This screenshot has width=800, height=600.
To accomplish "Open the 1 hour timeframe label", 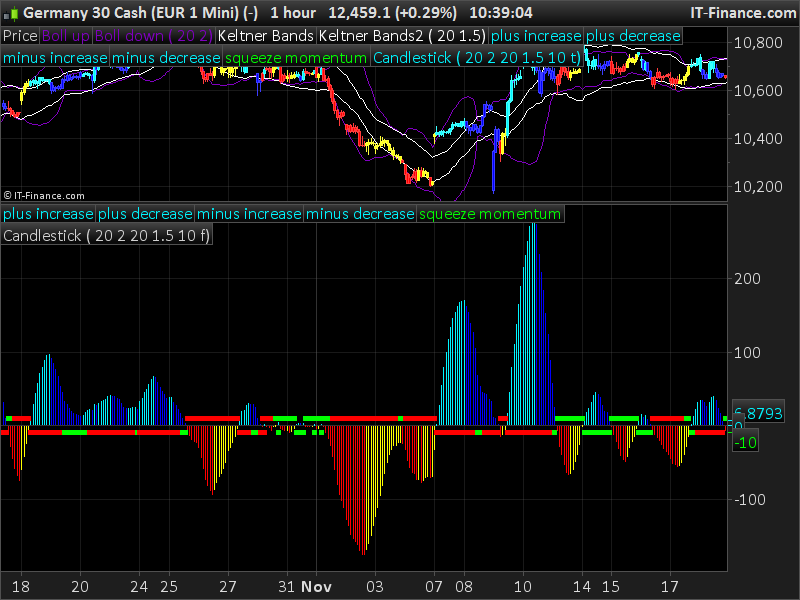I will coord(293,13).
